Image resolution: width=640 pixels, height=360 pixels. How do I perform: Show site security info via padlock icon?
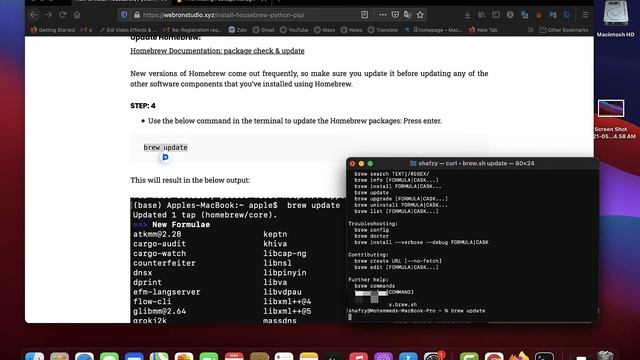(137, 15)
